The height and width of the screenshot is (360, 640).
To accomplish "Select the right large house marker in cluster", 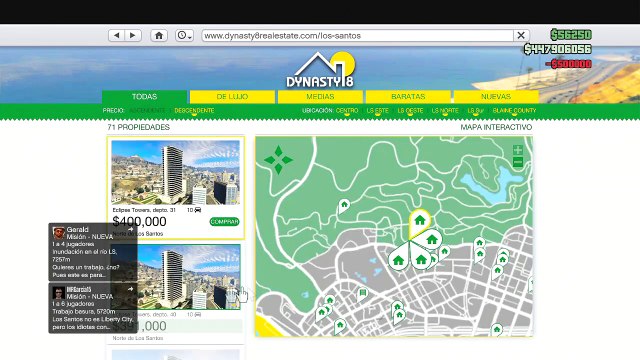I will (x=431, y=239).
